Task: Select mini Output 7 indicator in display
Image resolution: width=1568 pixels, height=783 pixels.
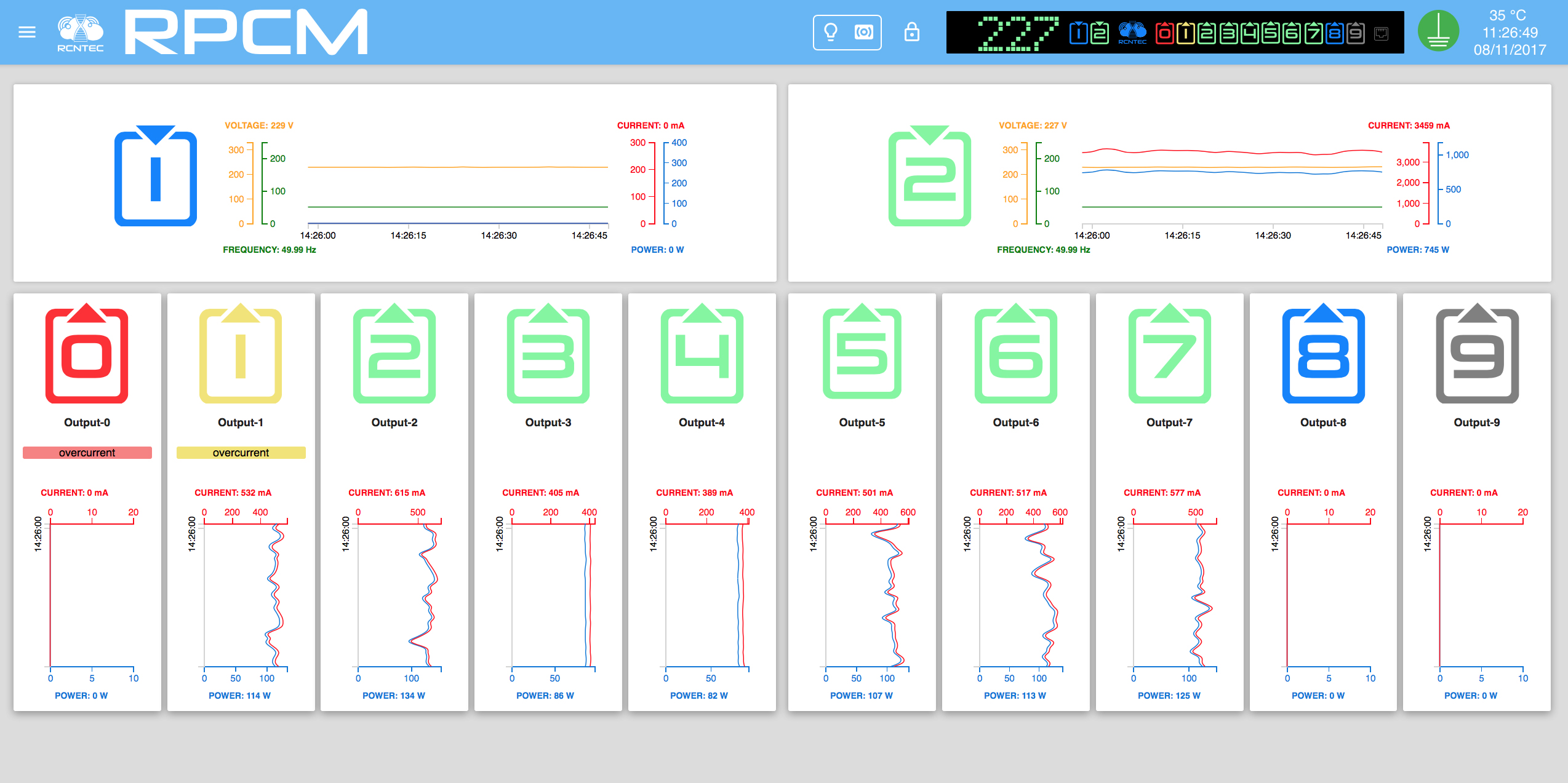Action: click(1313, 33)
